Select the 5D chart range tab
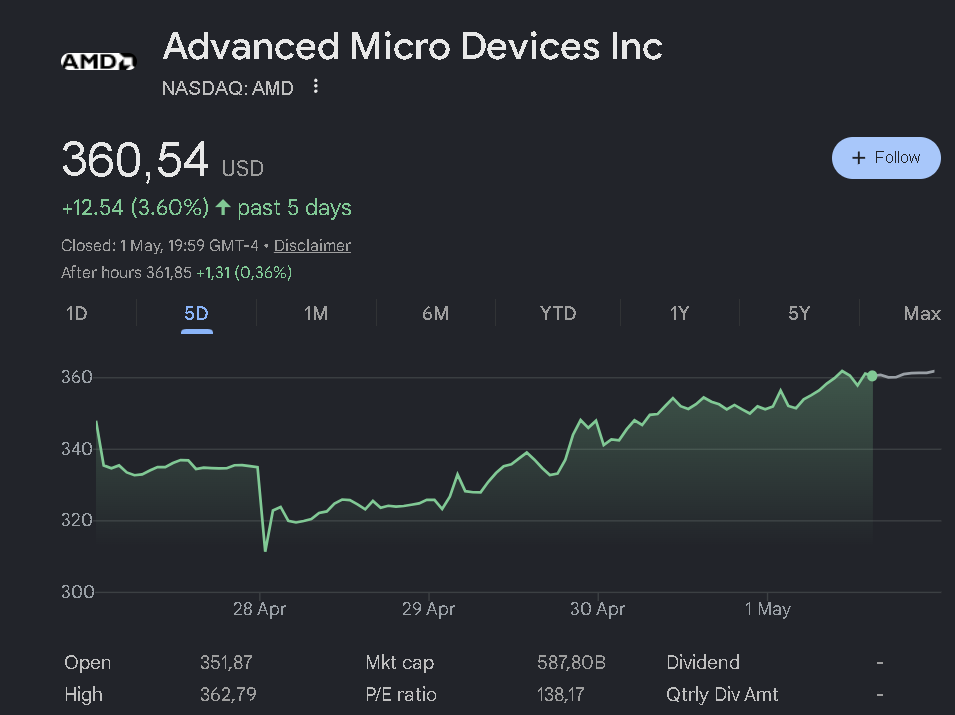This screenshot has width=955, height=715. [196, 314]
